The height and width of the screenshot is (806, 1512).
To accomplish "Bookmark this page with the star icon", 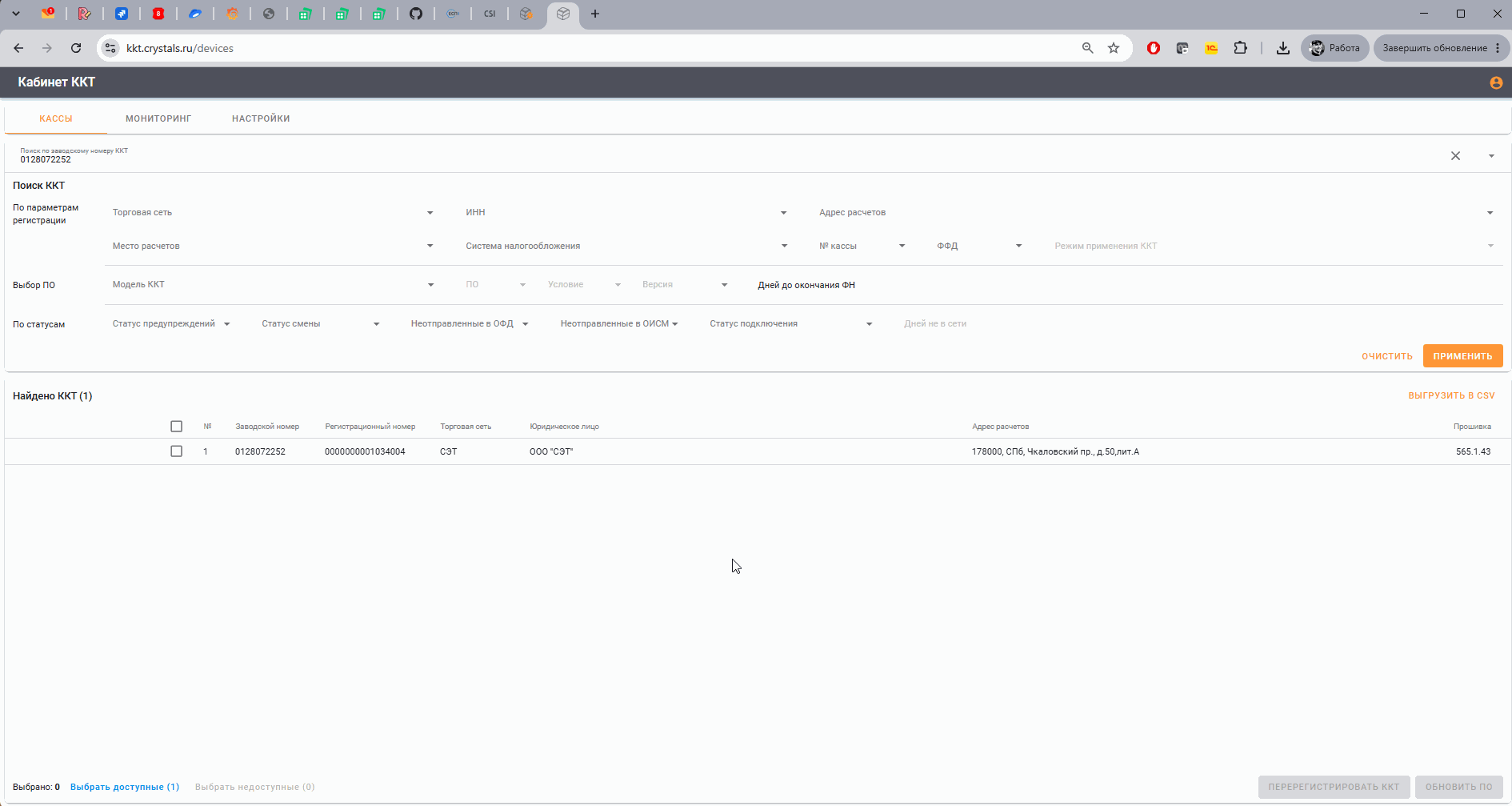I will tap(1114, 48).
